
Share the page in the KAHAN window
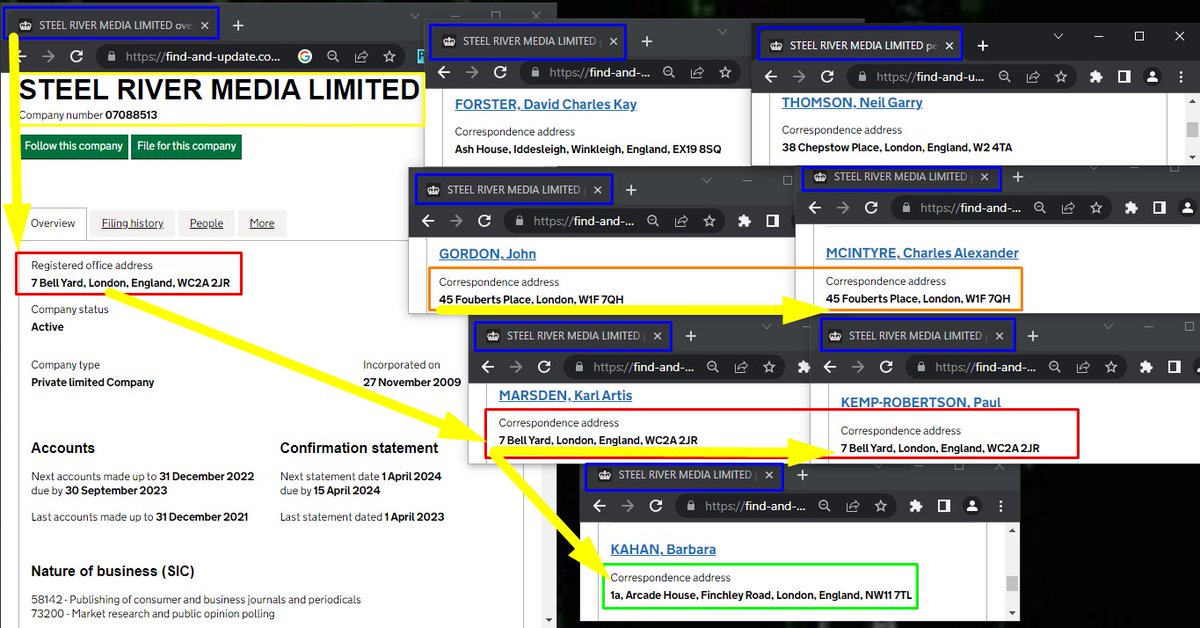click(852, 506)
